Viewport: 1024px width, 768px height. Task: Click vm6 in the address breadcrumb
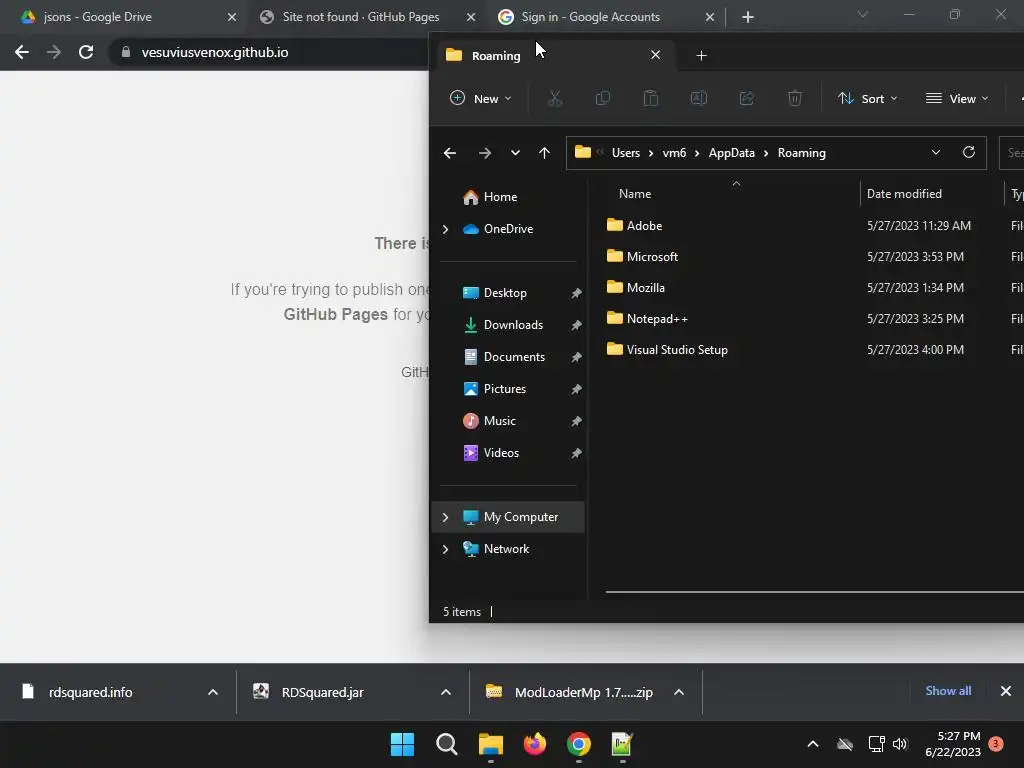coord(674,153)
